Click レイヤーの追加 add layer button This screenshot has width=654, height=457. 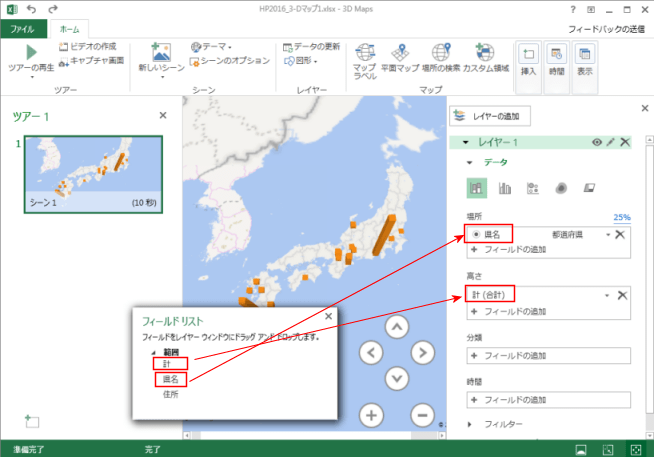[x=490, y=116]
